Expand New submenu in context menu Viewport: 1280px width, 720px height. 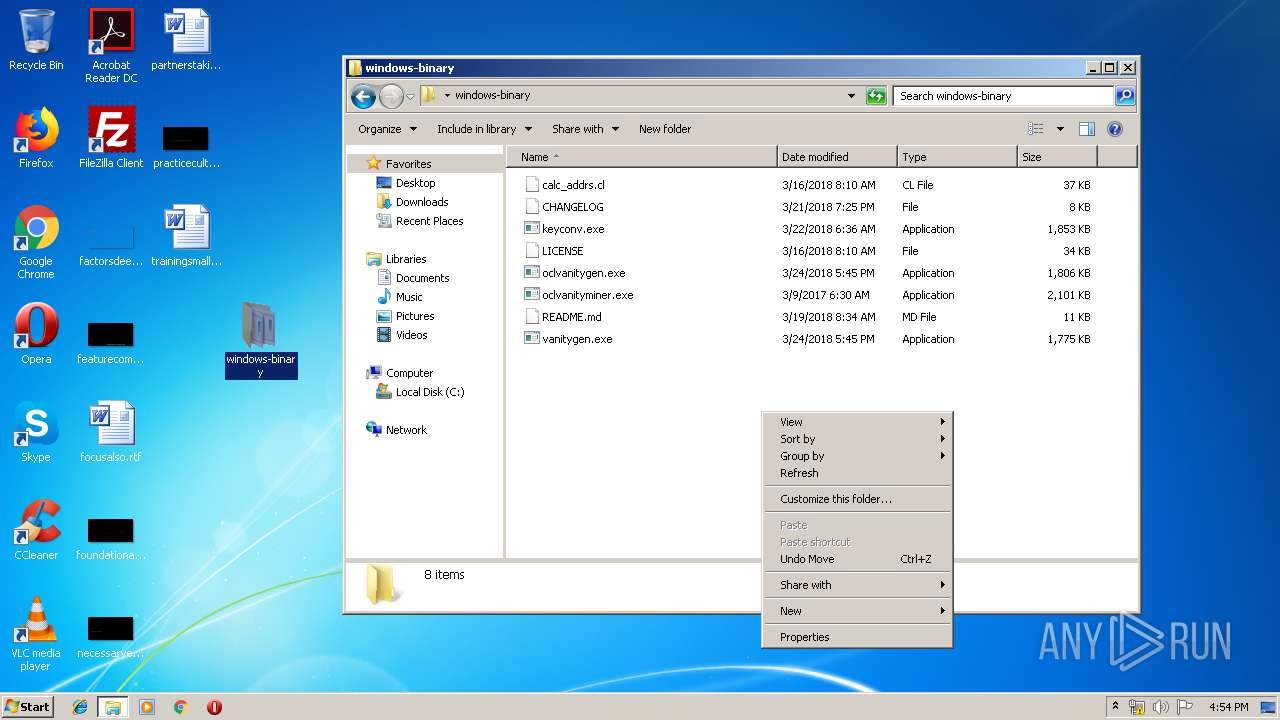858,611
